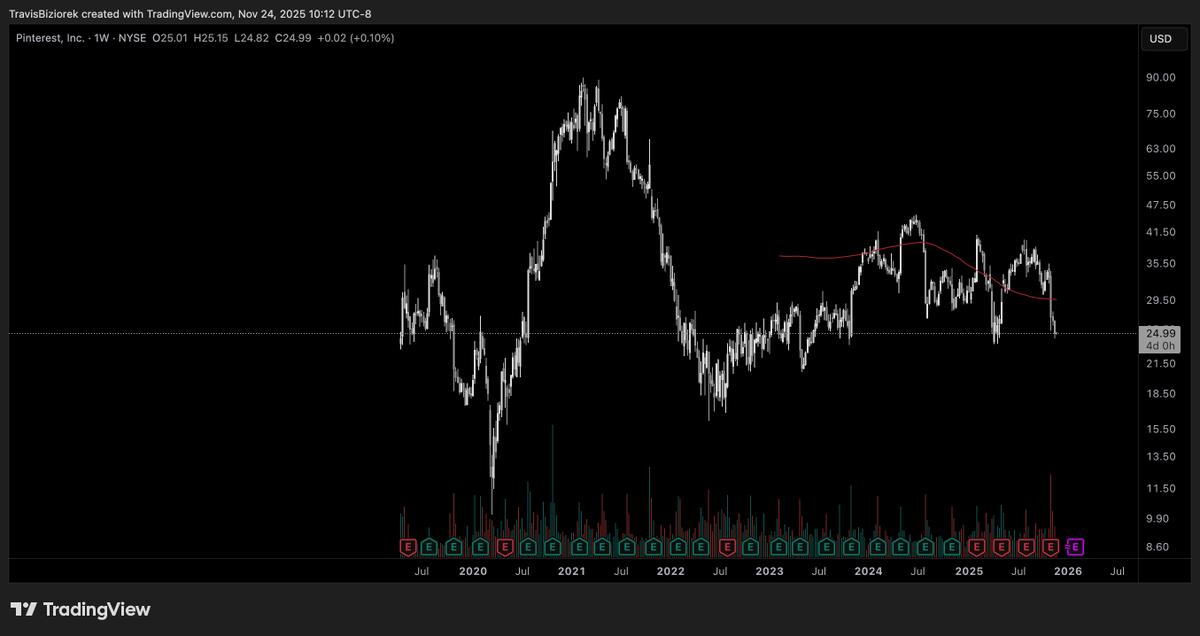Click the 2025 label on time axis
Viewport: 1200px width, 636px height.
pos(969,571)
